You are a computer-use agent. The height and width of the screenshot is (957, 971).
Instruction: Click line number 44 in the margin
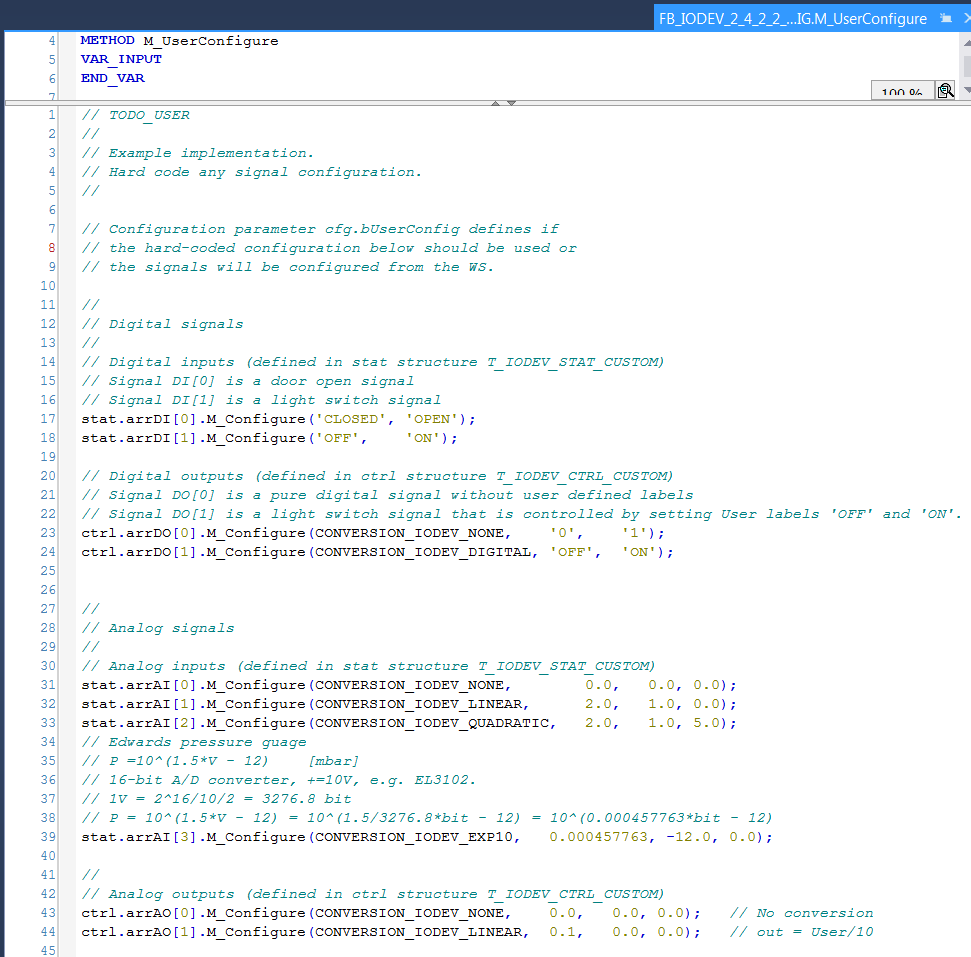pyautogui.click(x=47, y=932)
